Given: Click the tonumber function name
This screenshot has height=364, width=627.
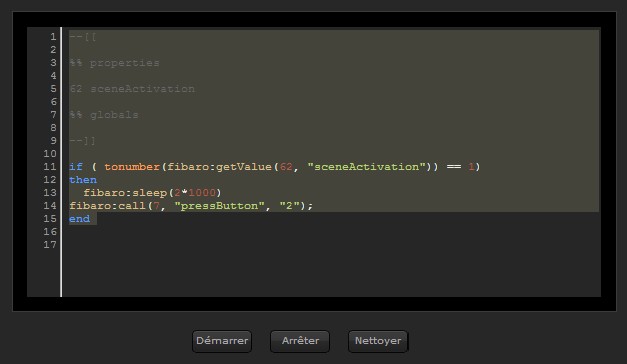Looking at the screenshot, I should [x=132, y=167].
